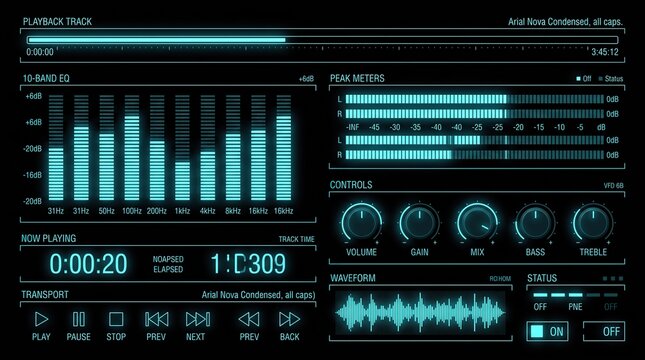Viewport: 645px width, 360px height.
Task: Click the 1kHz EQ band
Action: click(x=182, y=148)
